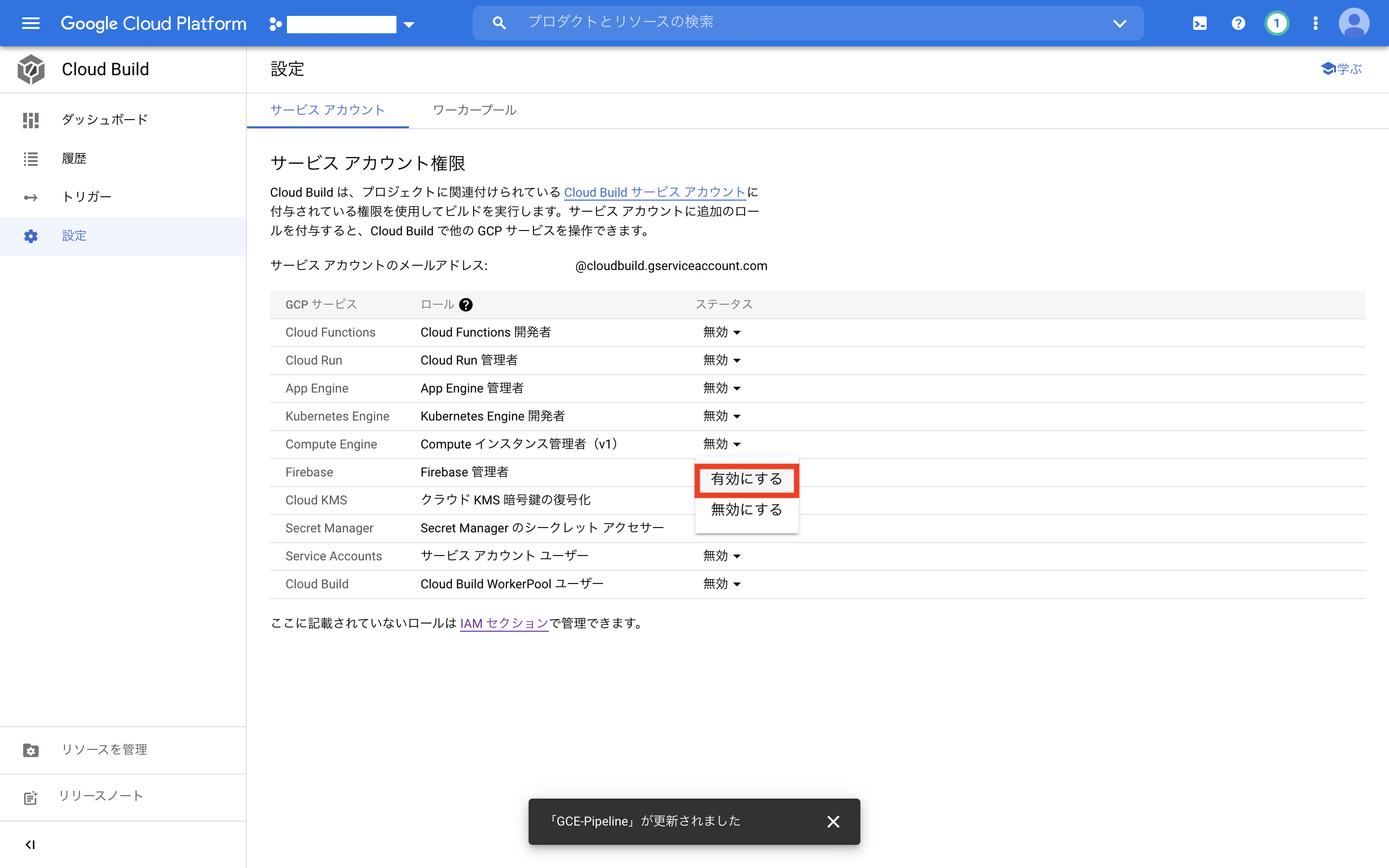Click the Kubernetes Engine 開発者 role text
Viewport: 1389px width, 868px height.
click(x=492, y=416)
